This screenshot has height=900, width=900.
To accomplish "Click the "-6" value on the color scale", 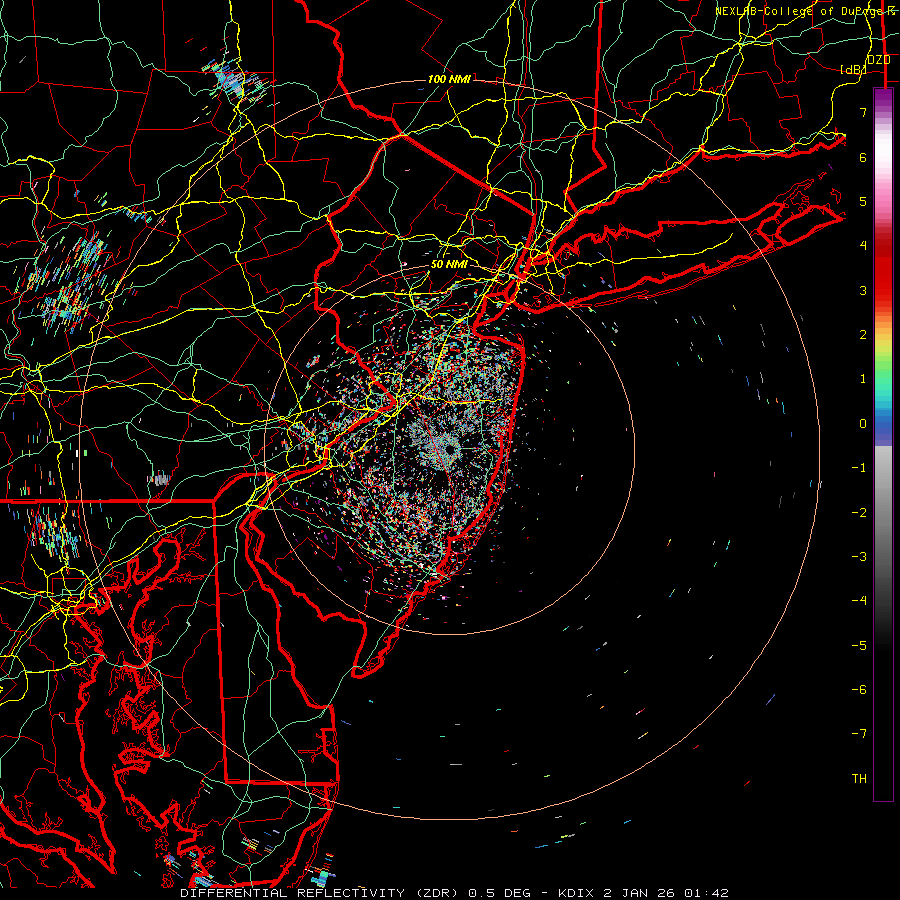I will pyautogui.click(x=859, y=689).
